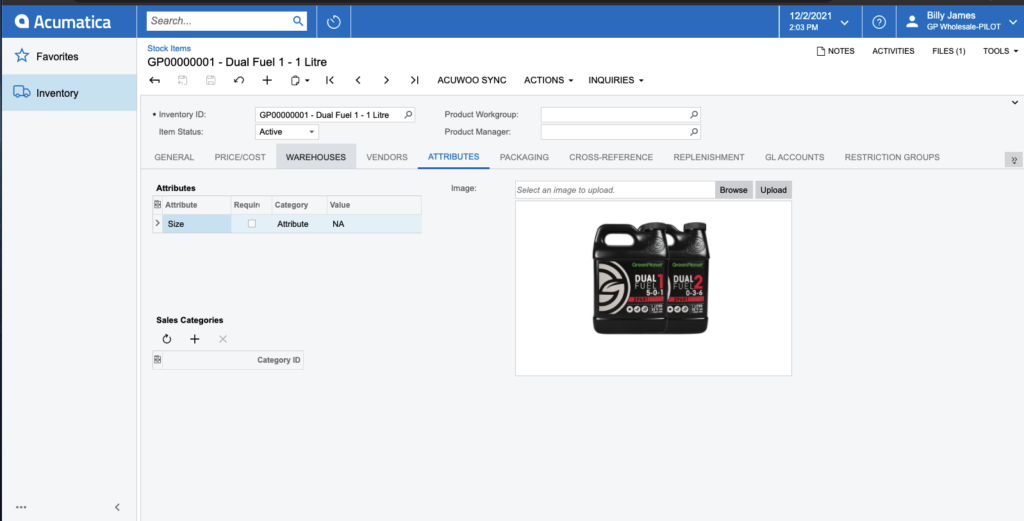
Task: Open the RESTRICTION GROUPS tab
Action: [892, 157]
